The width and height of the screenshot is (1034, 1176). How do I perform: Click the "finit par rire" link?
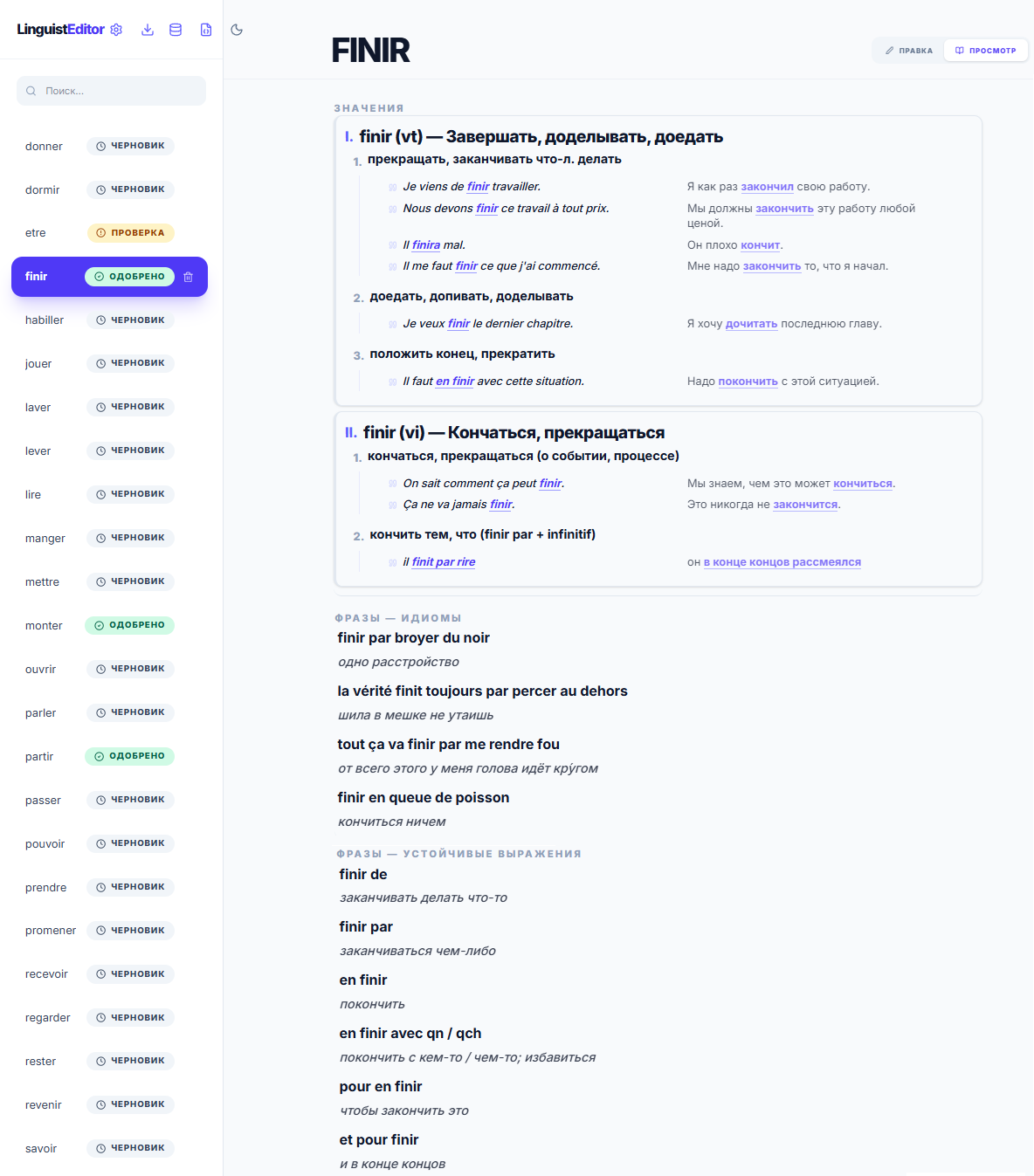(444, 562)
